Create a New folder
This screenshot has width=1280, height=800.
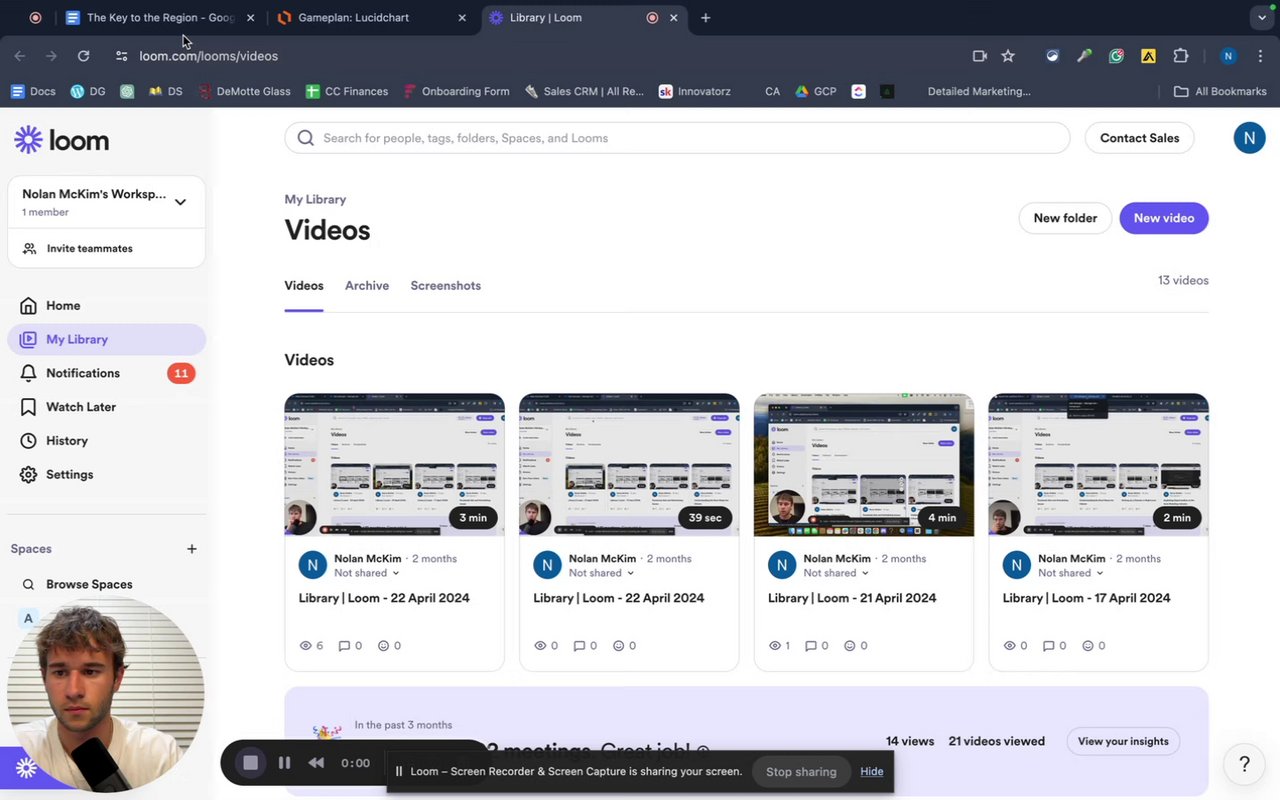pos(1065,218)
